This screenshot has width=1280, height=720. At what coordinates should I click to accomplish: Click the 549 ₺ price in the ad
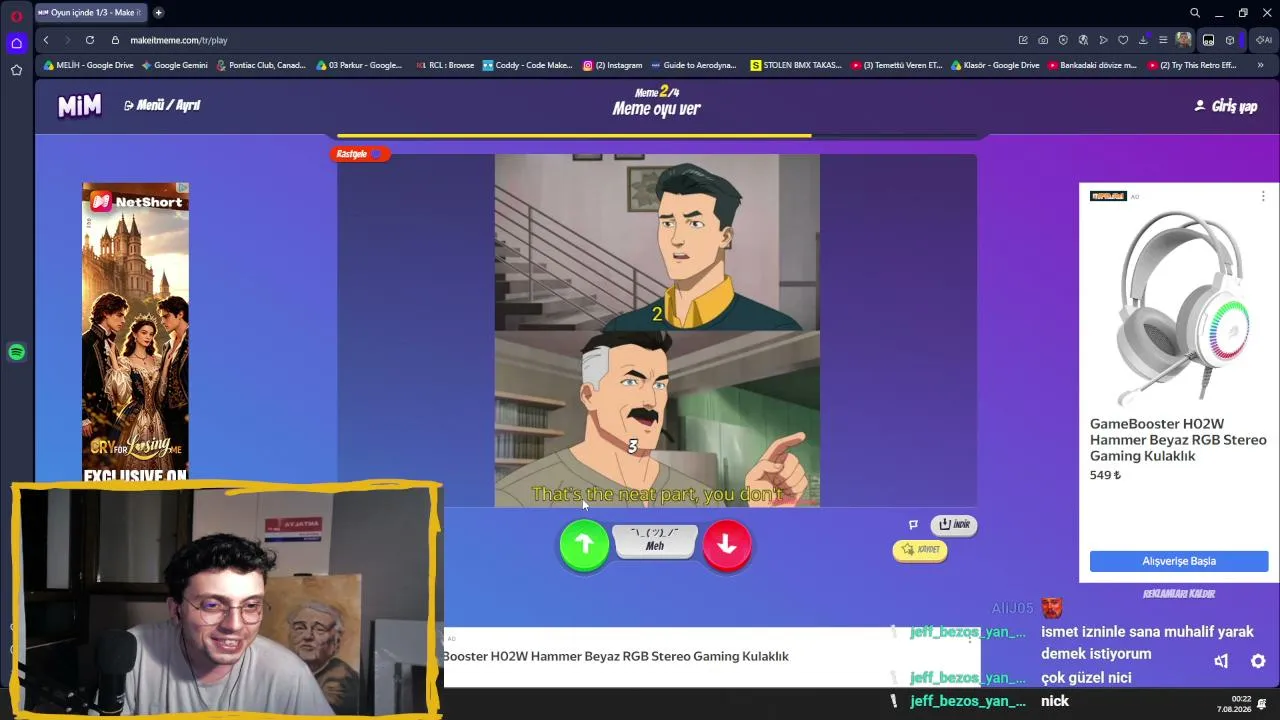(1105, 475)
